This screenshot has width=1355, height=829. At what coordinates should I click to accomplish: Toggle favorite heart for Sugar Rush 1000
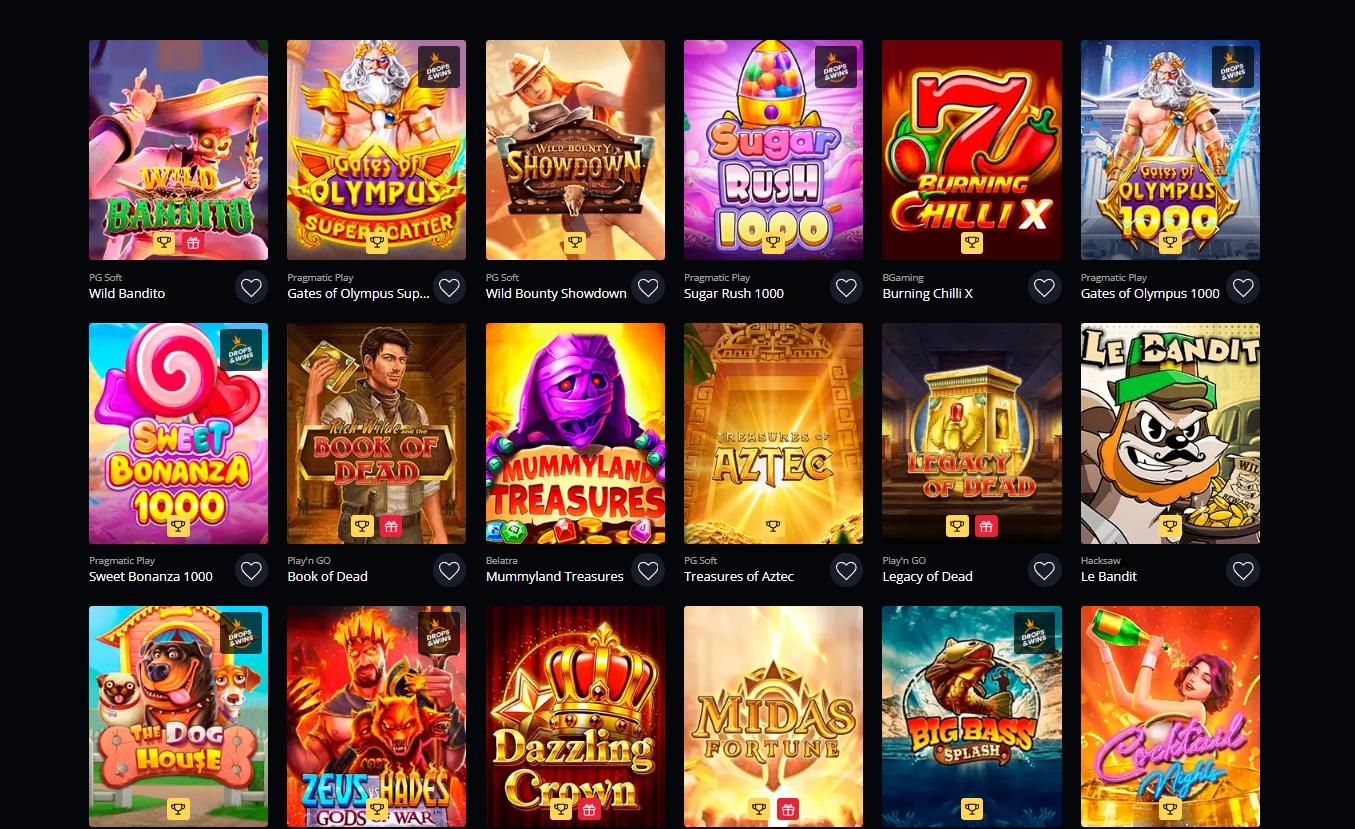click(846, 288)
